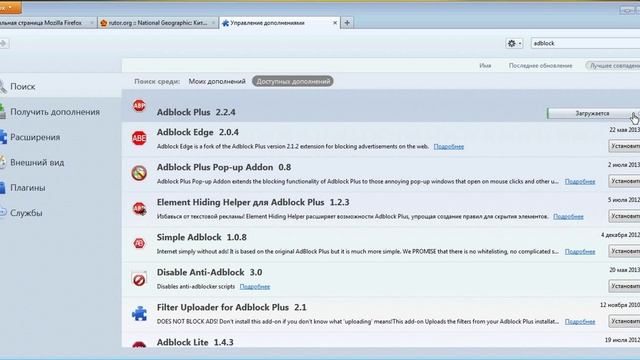
Task: Open the gear tools menu
Action: 514,43
